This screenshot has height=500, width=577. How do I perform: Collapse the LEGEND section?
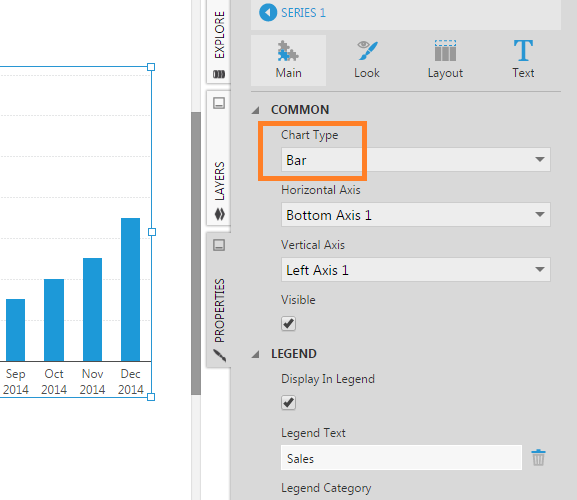point(256,354)
